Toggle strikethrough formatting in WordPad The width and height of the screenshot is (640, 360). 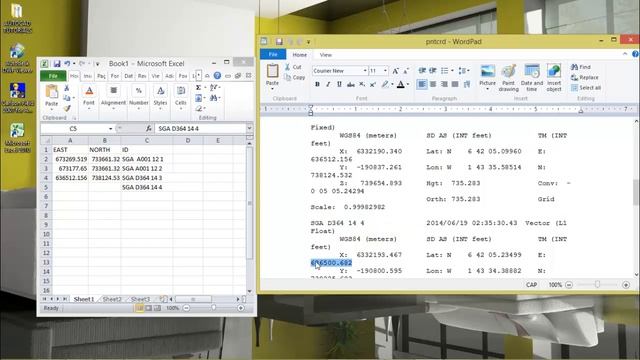coord(351,84)
